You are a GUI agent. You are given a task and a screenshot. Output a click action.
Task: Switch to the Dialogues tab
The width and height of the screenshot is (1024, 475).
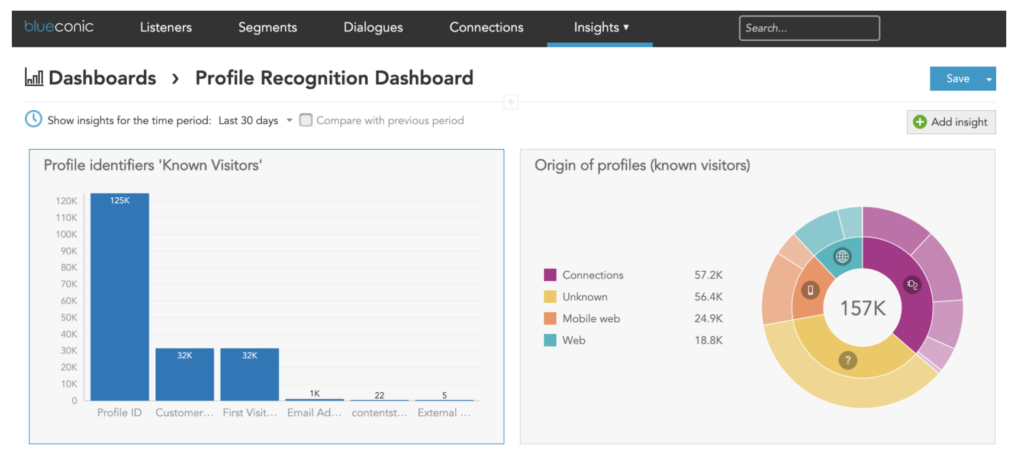(373, 27)
